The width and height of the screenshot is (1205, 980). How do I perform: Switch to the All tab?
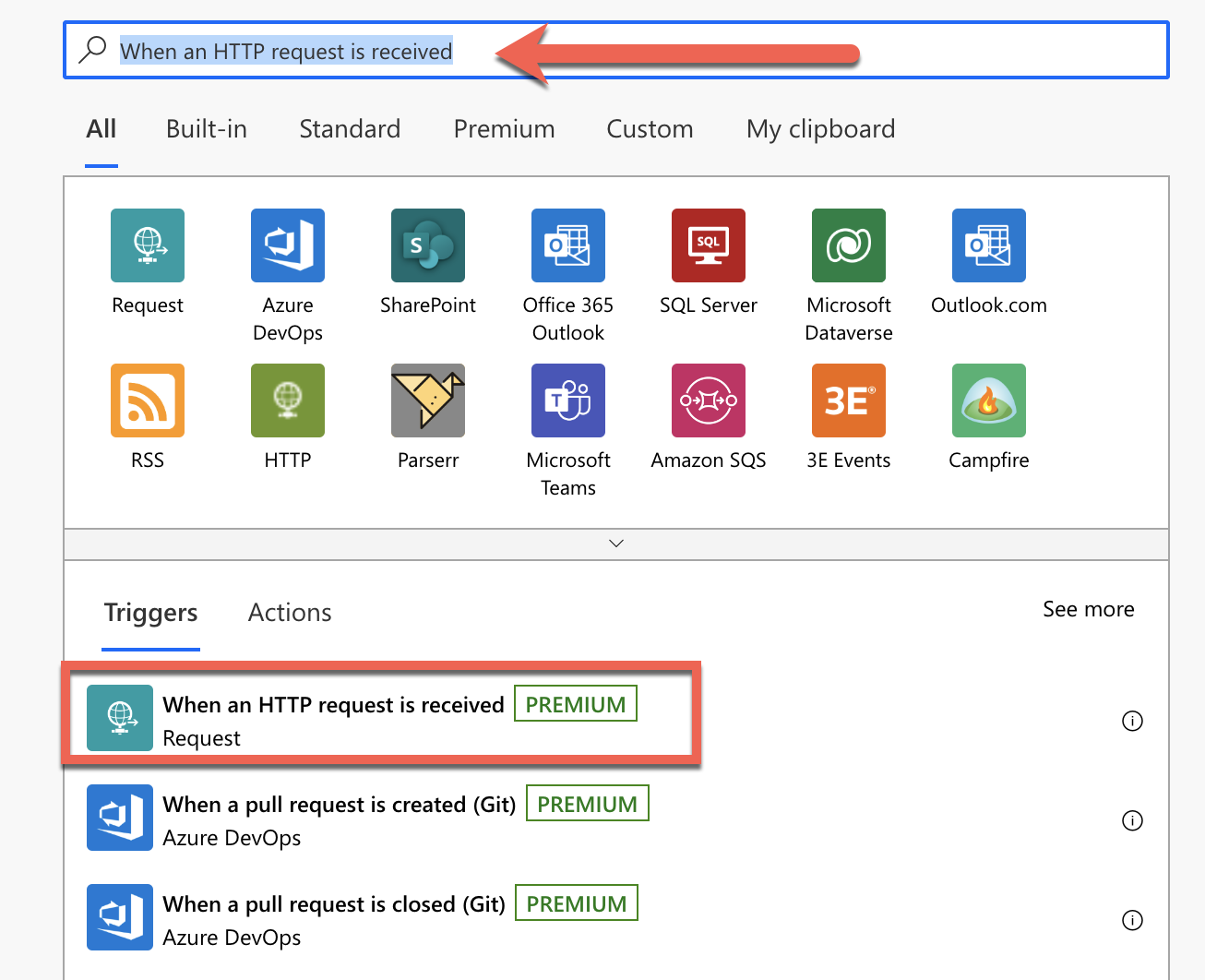coord(101,129)
